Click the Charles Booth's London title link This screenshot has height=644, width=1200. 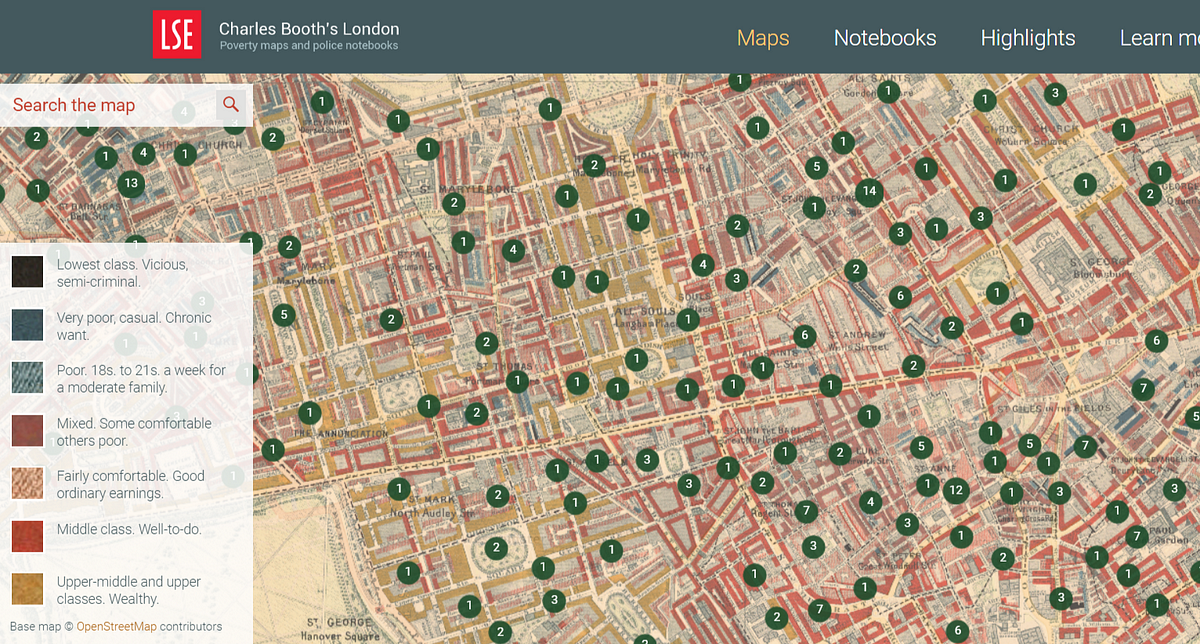(309, 29)
